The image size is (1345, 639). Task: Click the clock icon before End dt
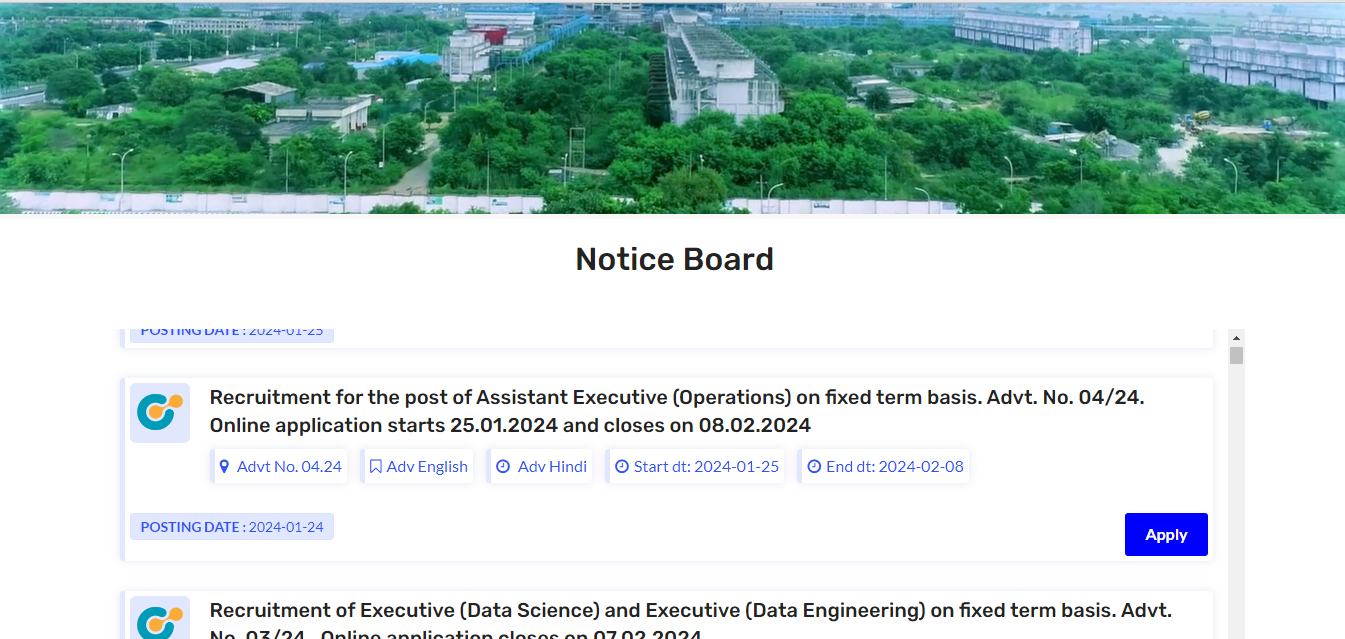(814, 466)
